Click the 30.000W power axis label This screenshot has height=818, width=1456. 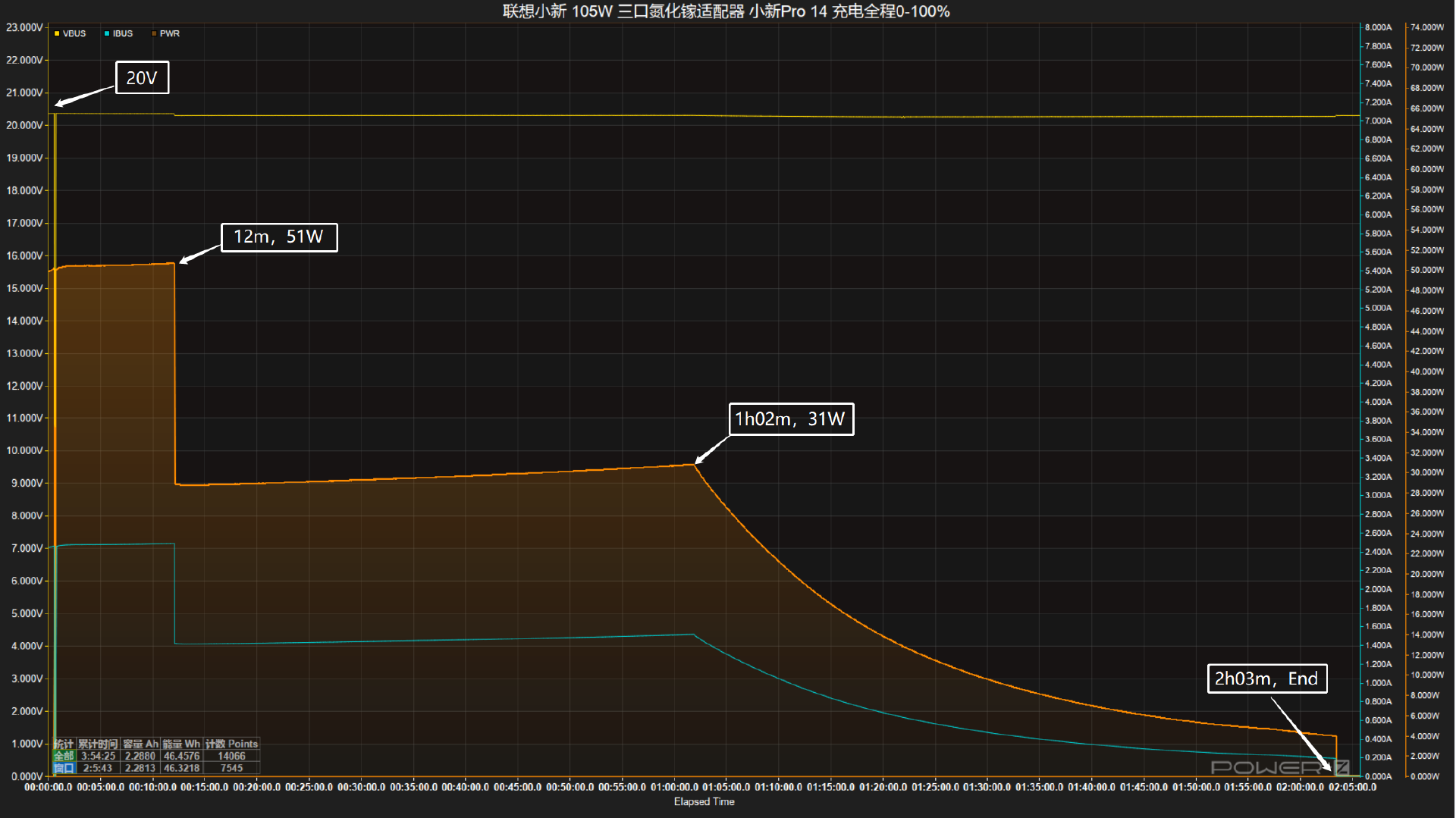tap(1427, 472)
